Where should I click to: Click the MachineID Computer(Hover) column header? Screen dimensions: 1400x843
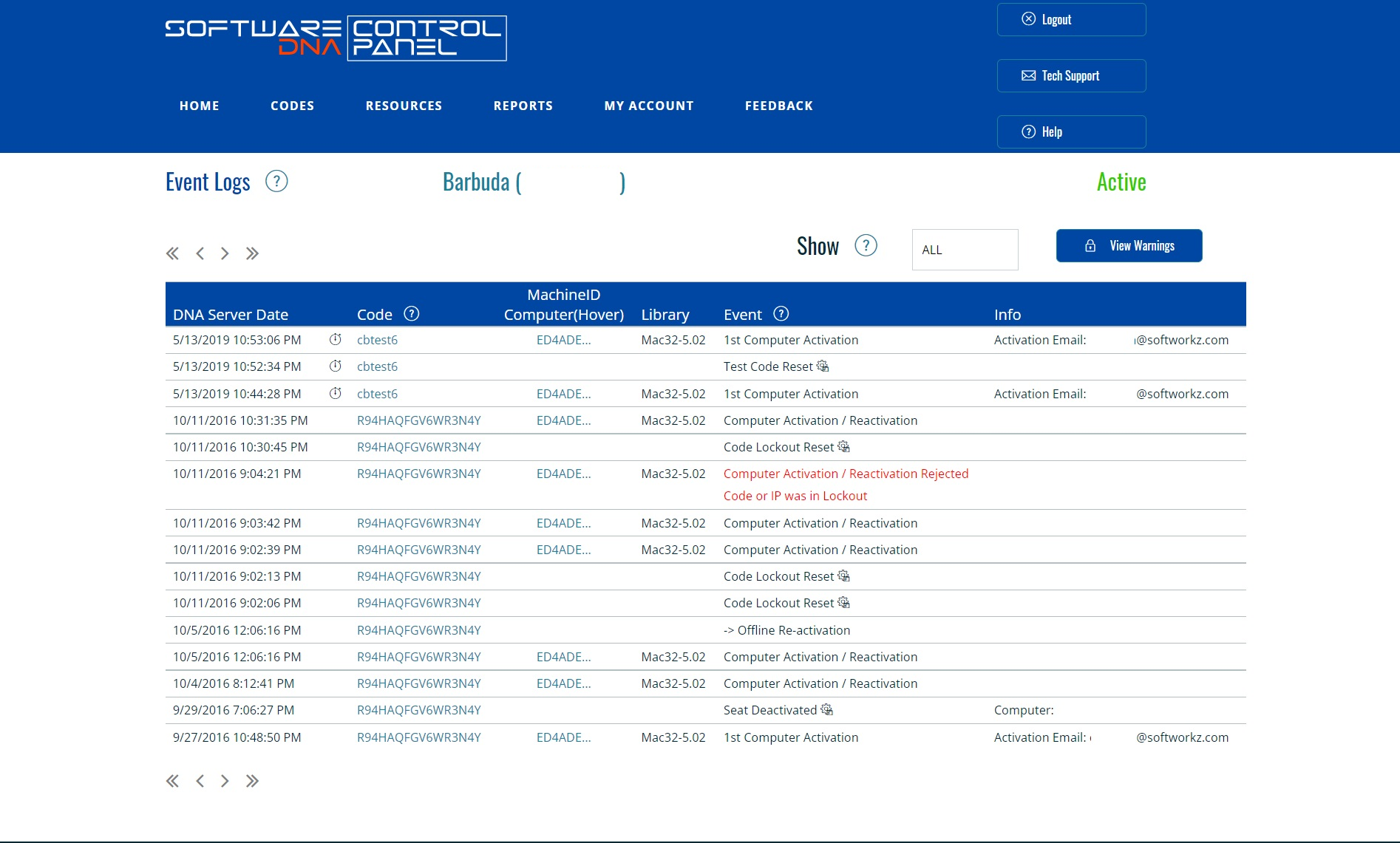[x=564, y=304]
